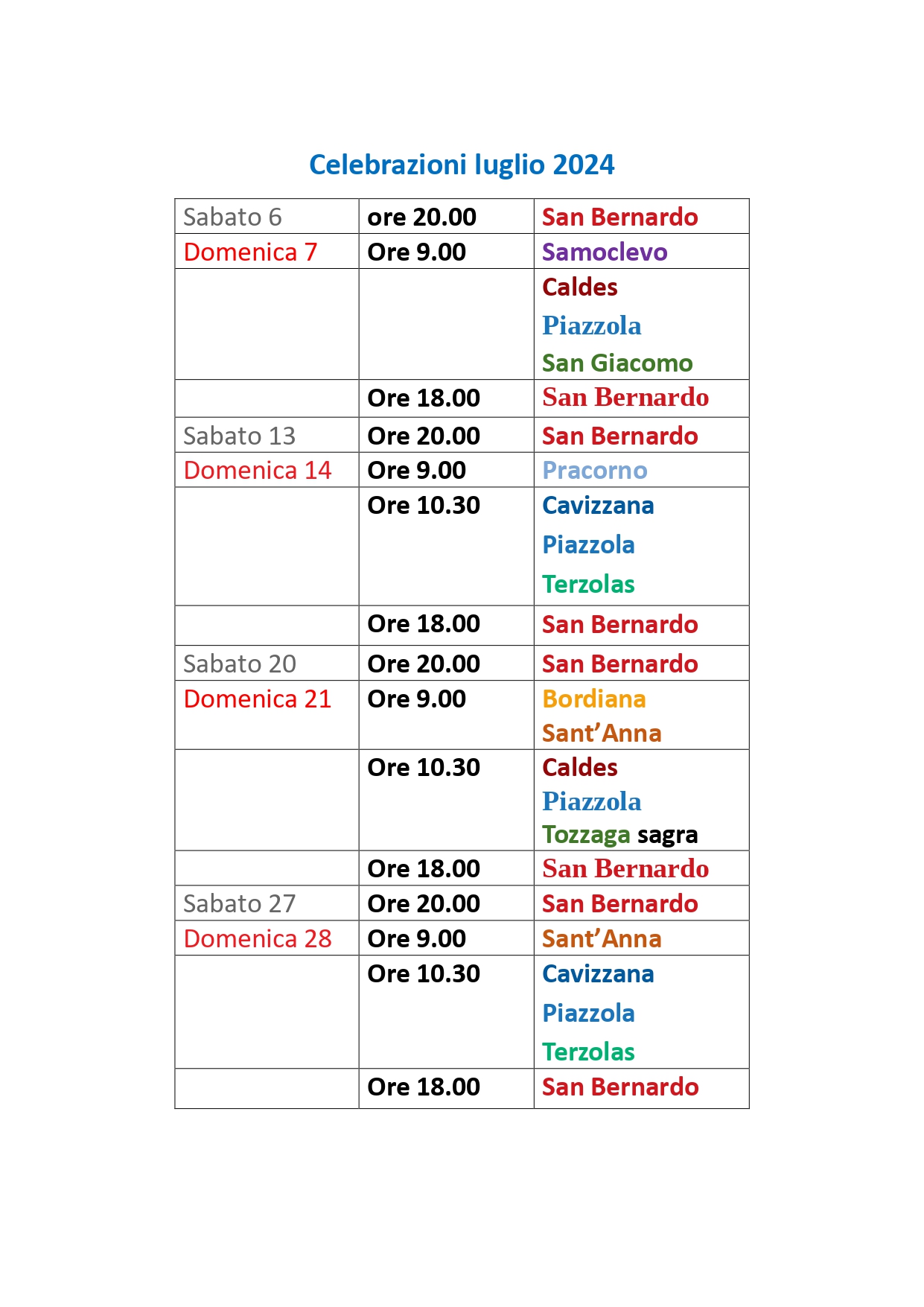Click the Sabato 20 date cell

click(x=239, y=664)
